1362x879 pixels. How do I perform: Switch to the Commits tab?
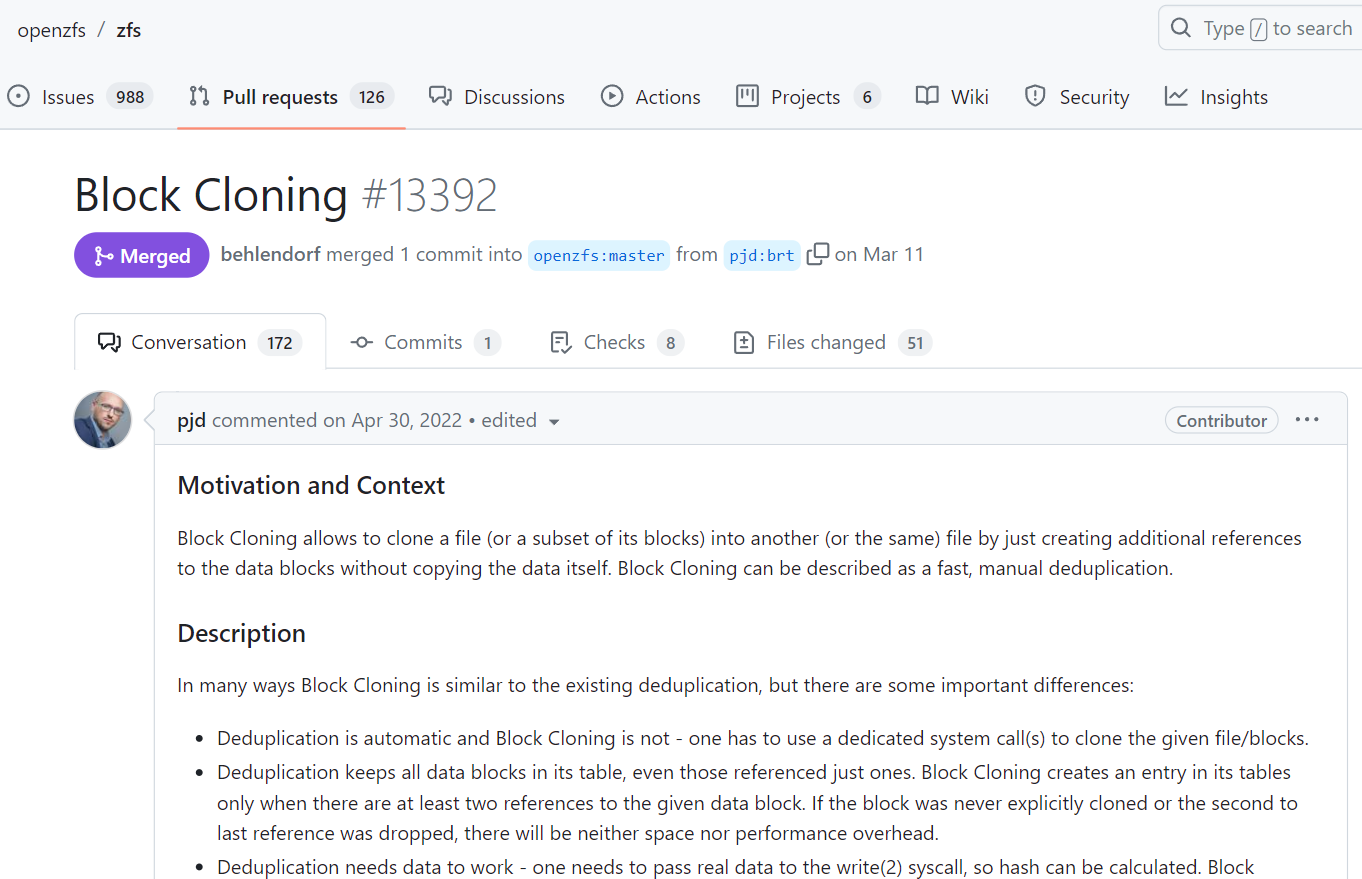pyautogui.click(x=425, y=342)
